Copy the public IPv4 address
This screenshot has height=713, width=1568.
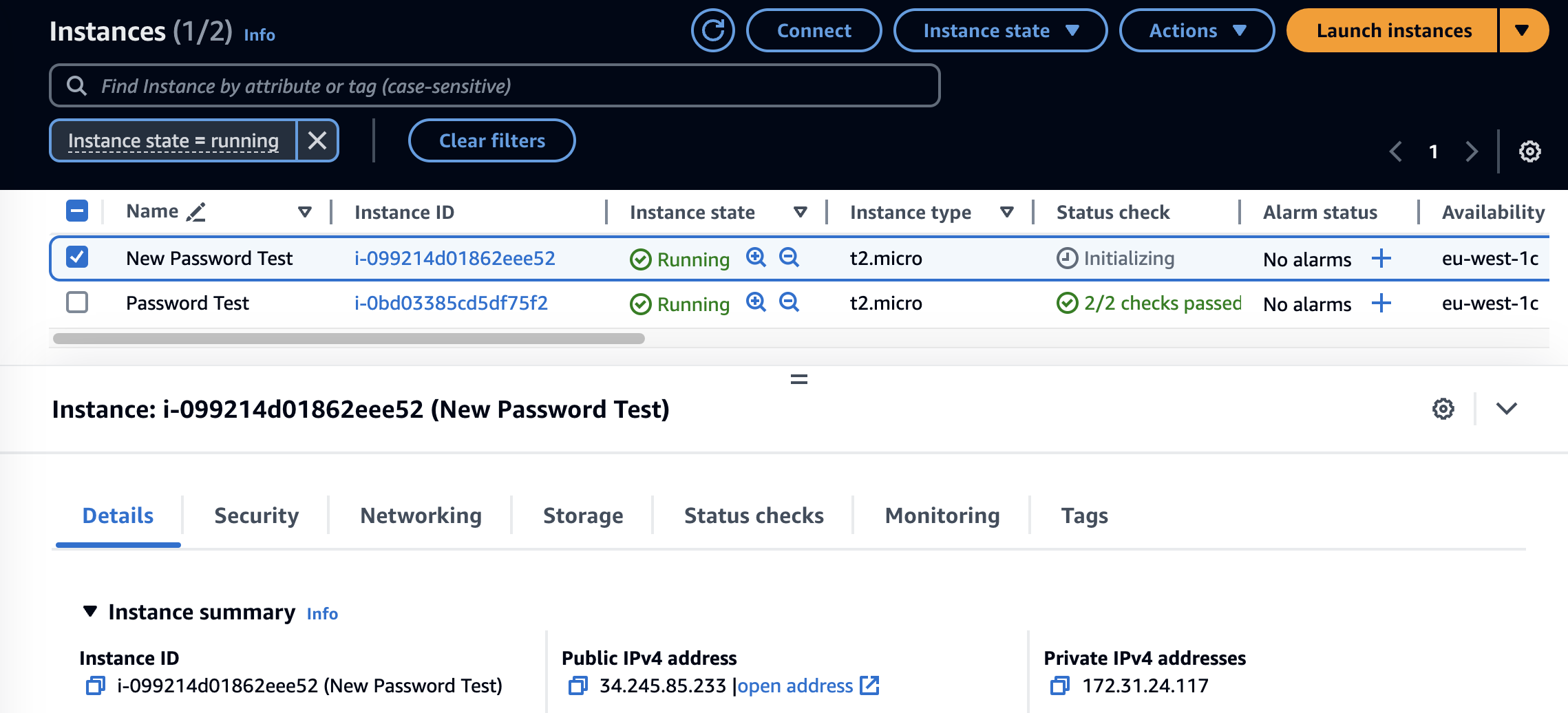pos(578,685)
